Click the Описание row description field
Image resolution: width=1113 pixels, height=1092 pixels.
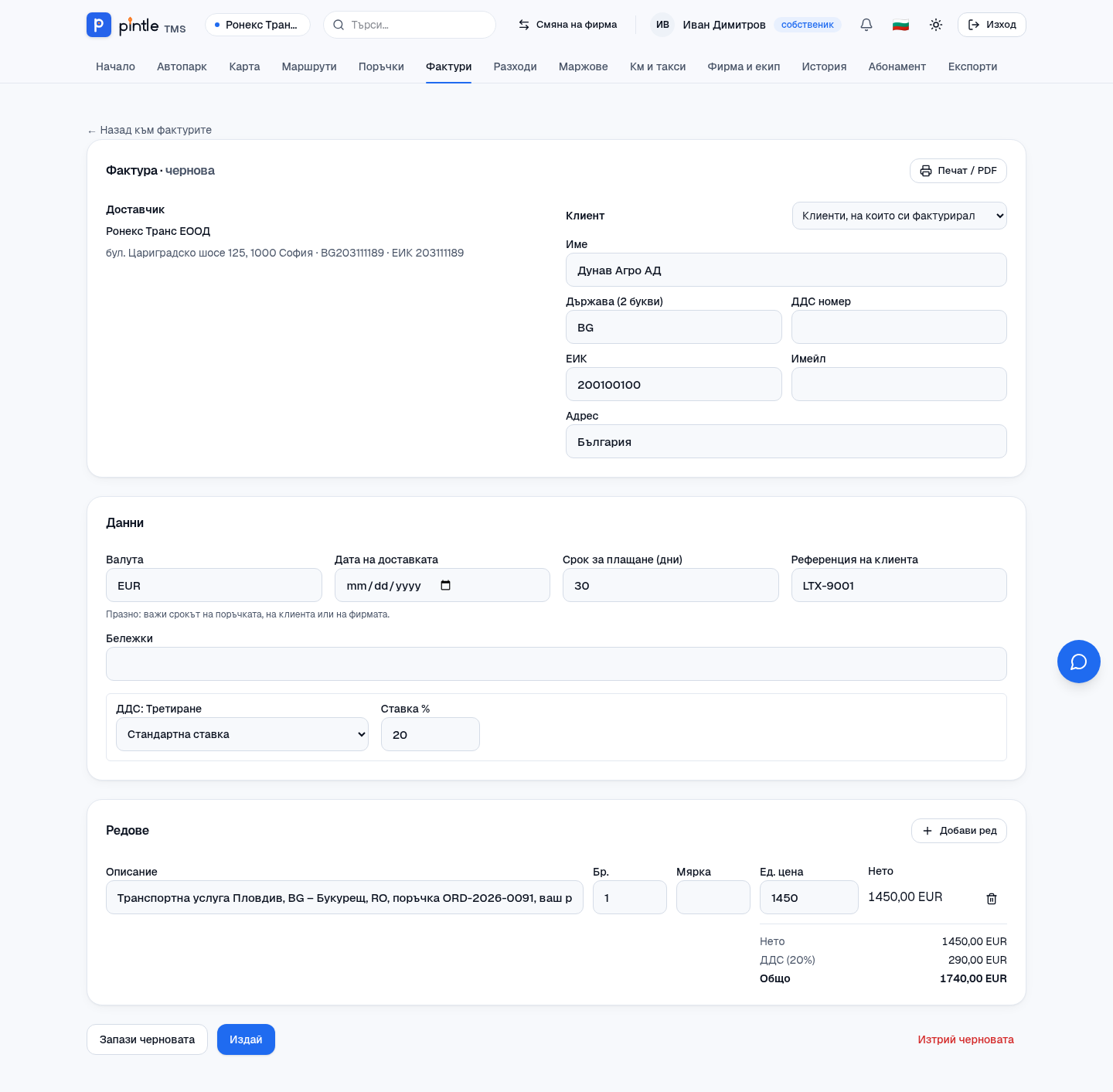tap(345, 897)
